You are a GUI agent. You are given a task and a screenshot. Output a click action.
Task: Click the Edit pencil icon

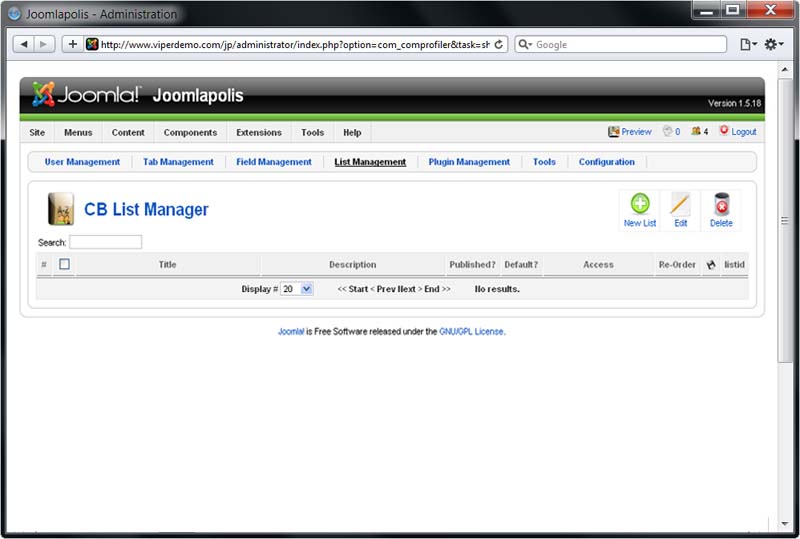(680, 204)
